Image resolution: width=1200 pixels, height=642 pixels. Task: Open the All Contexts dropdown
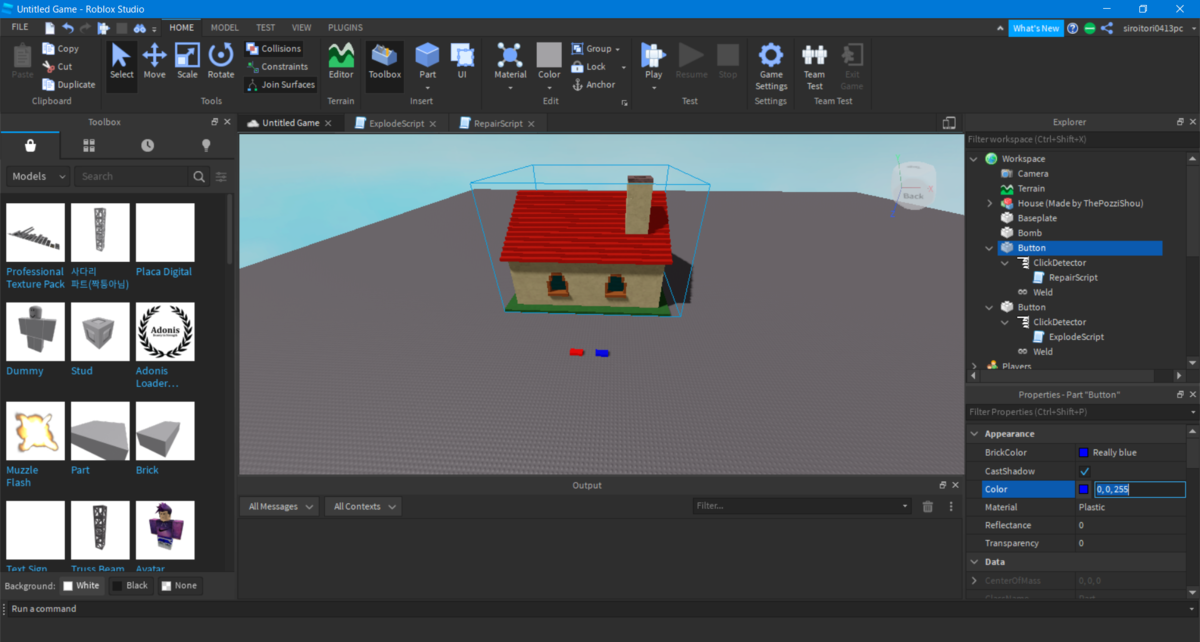(x=364, y=506)
